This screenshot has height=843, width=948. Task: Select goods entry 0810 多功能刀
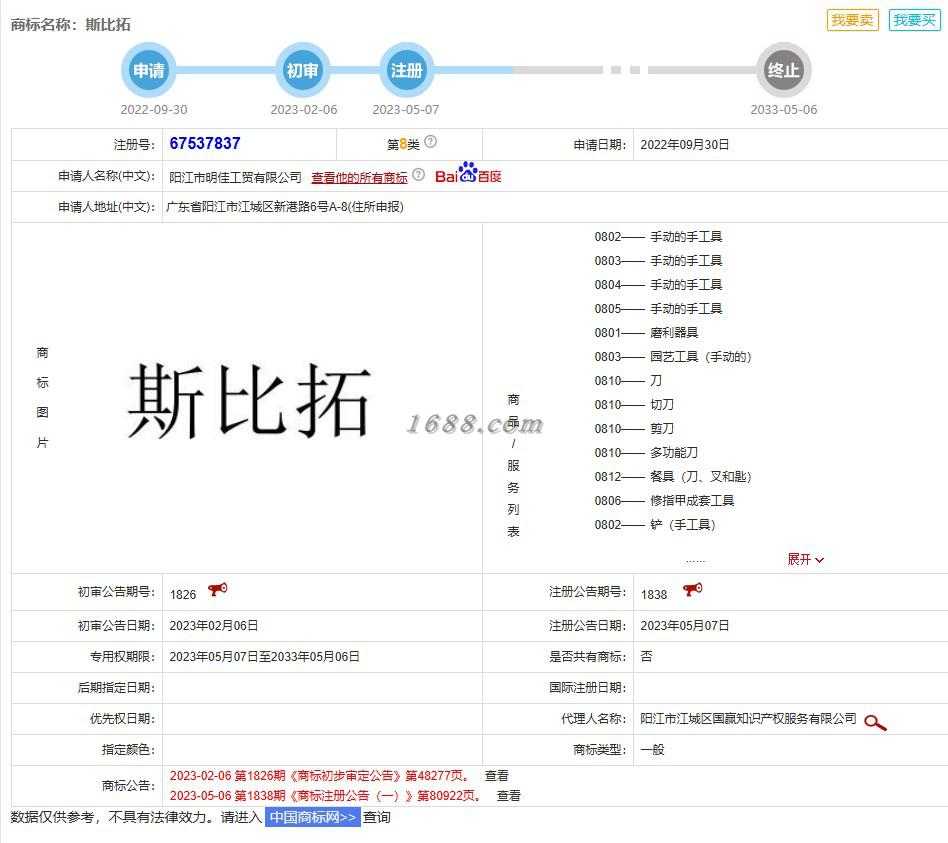646,453
